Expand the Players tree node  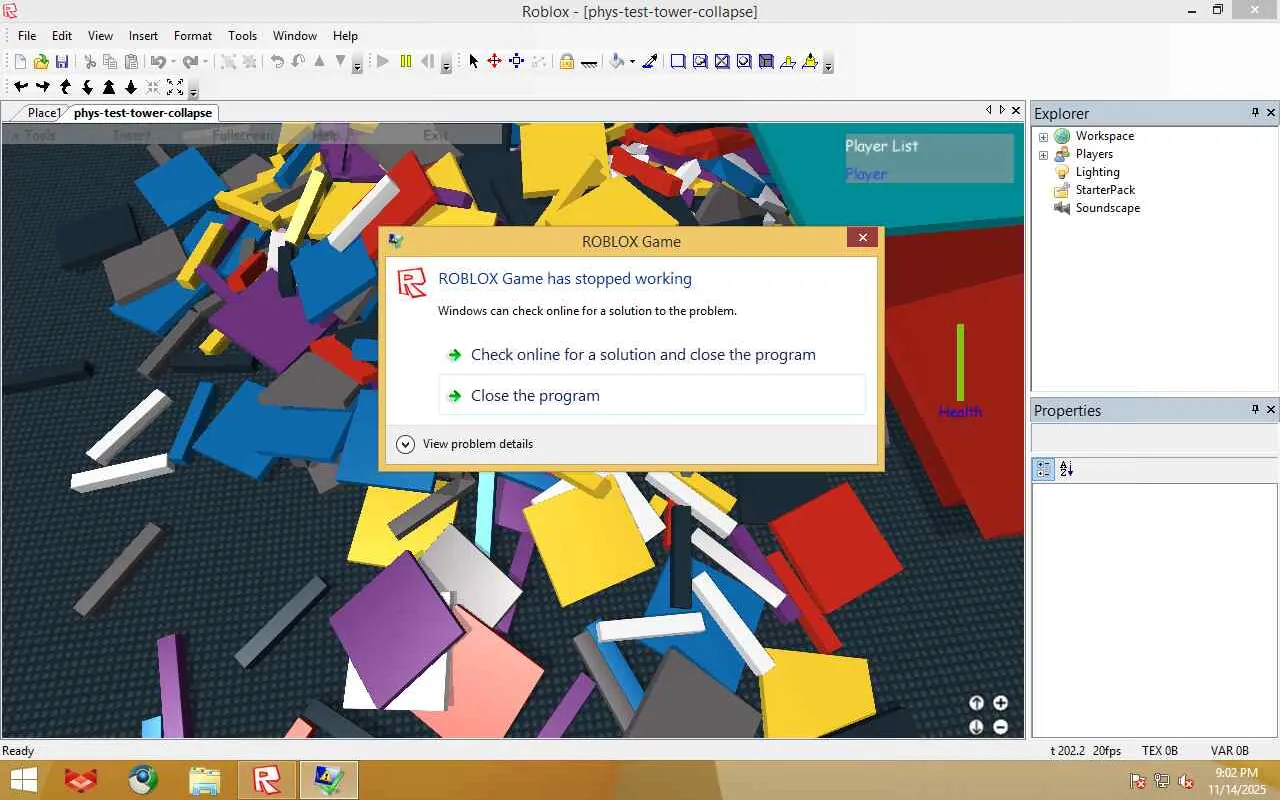pos(1043,155)
